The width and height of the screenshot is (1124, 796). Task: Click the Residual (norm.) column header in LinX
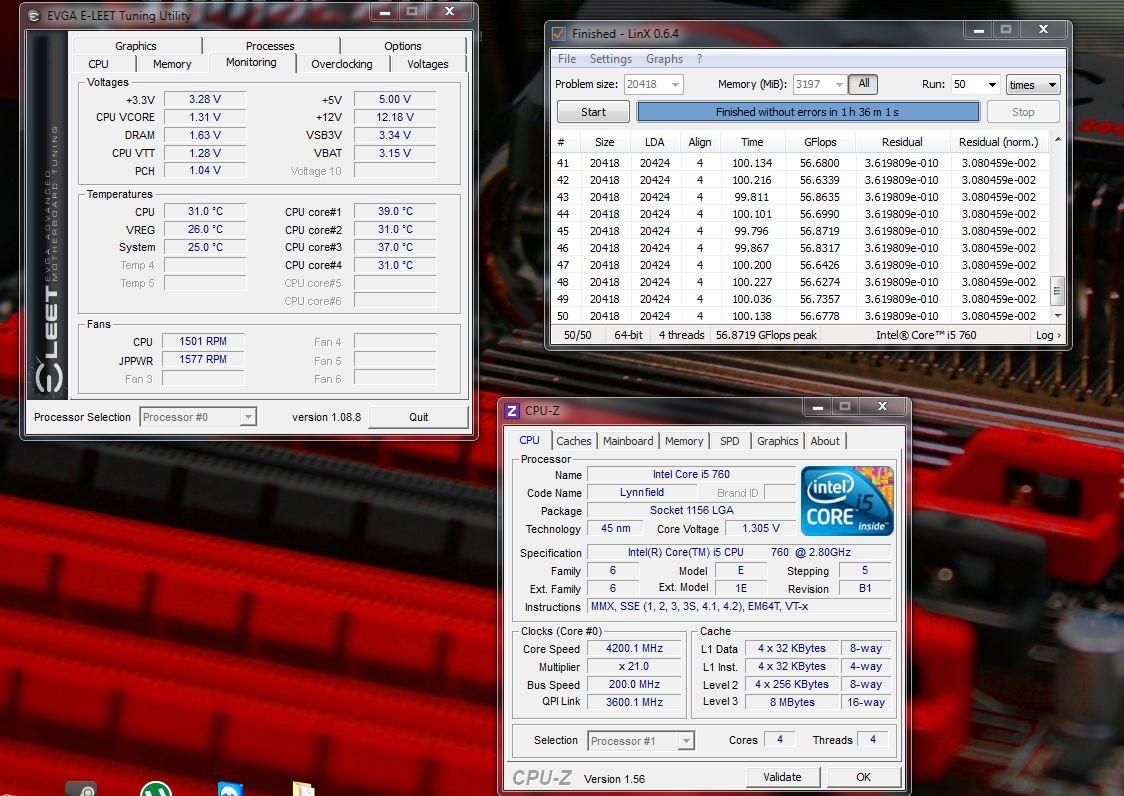pos(998,142)
